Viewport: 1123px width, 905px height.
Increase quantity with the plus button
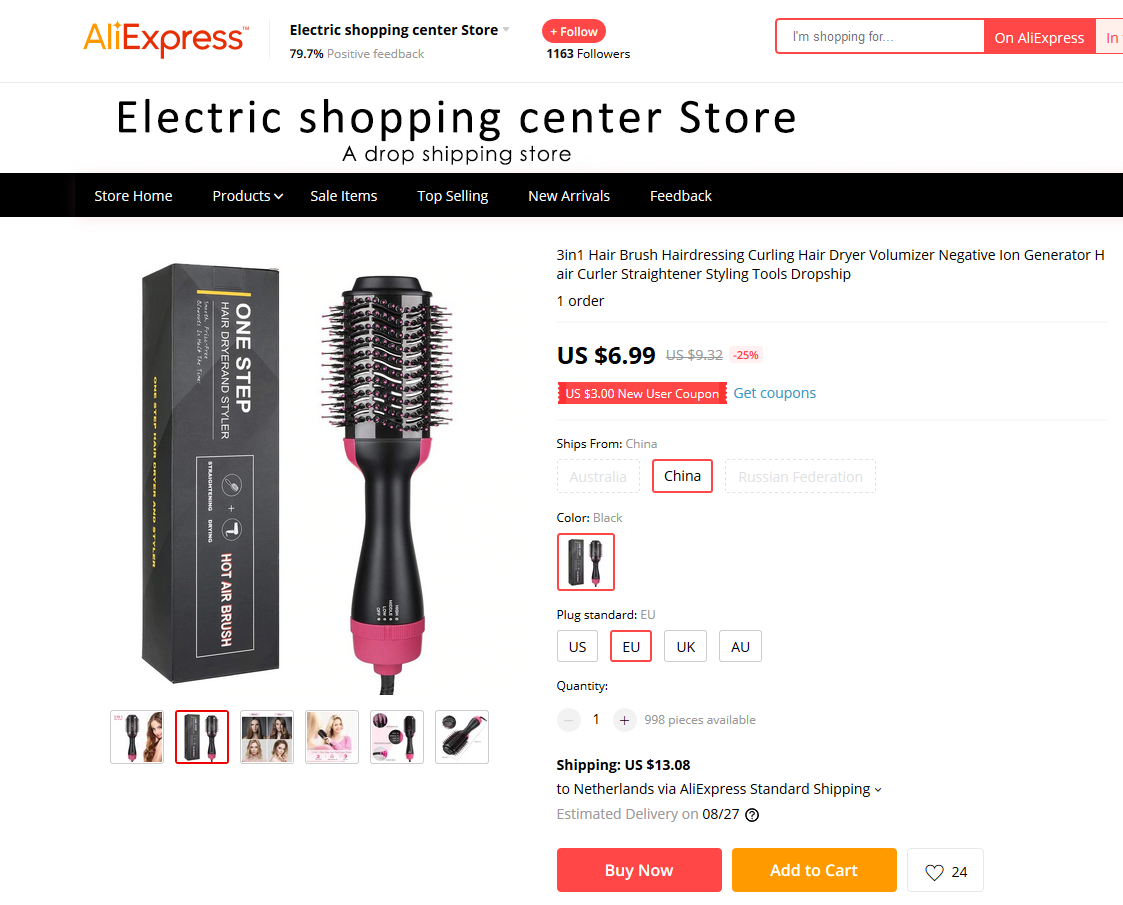(x=625, y=720)
